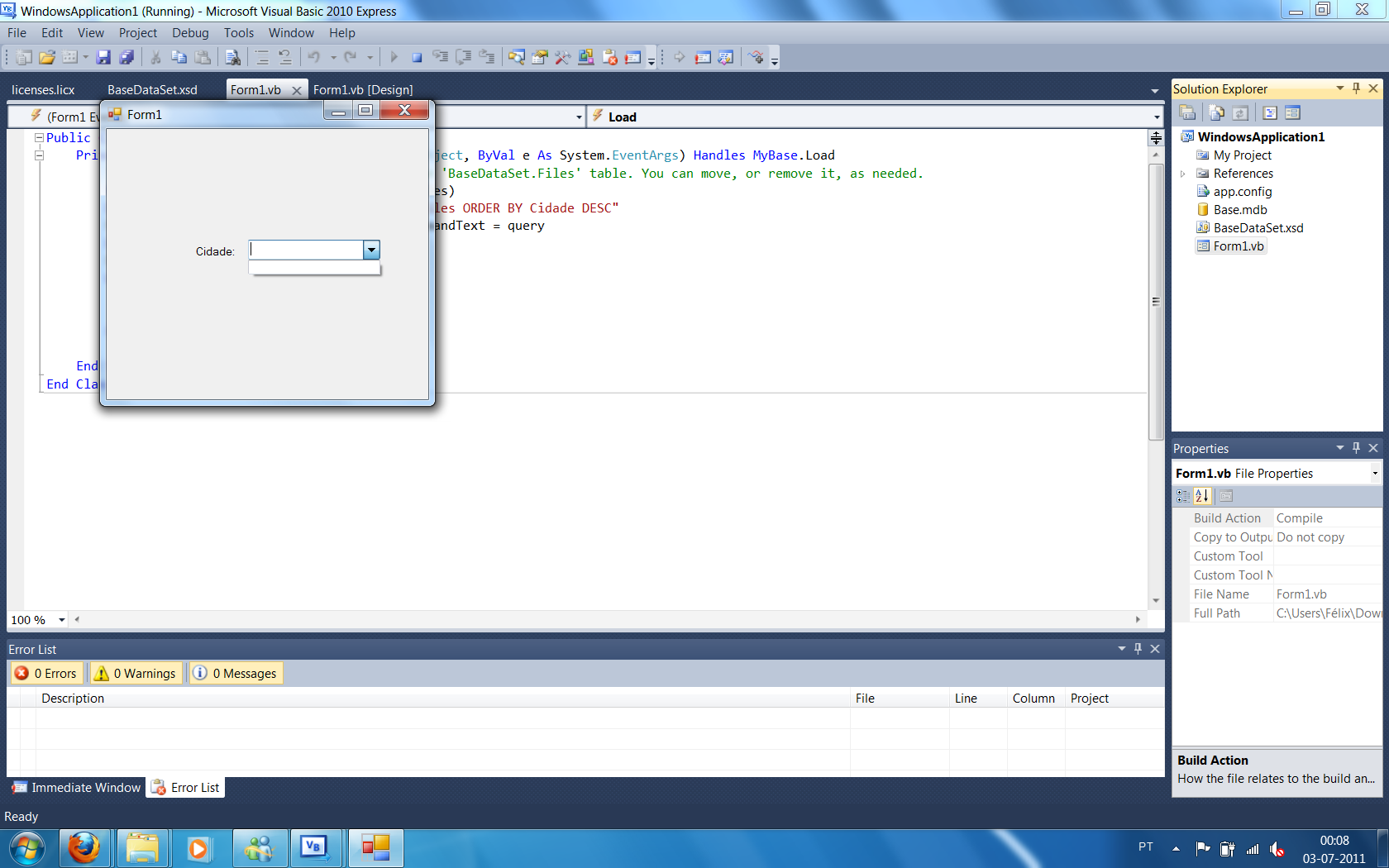The image size is (1389, 868).
Task: Click the Open File folder icon
Action: [x=47, y=57]
